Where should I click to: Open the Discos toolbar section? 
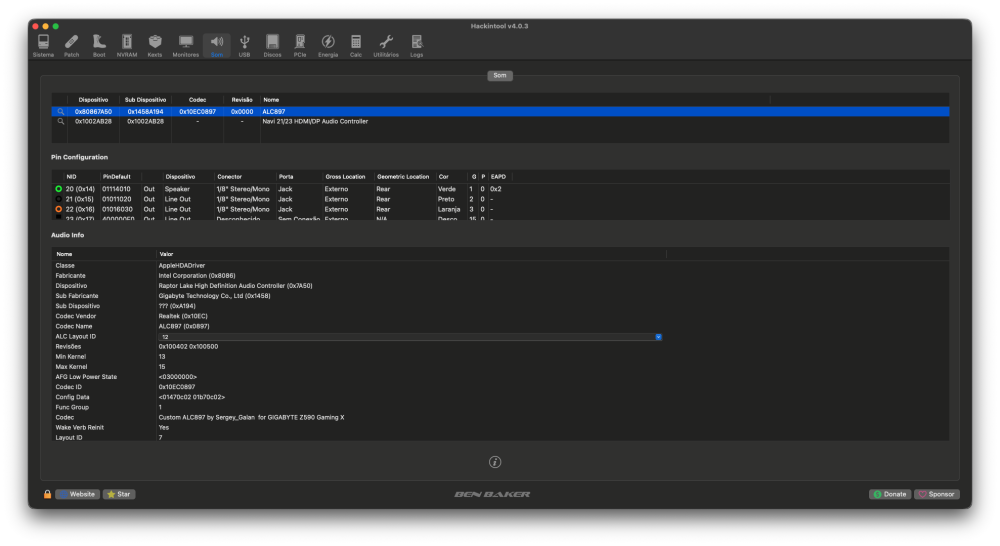(272, 46)
